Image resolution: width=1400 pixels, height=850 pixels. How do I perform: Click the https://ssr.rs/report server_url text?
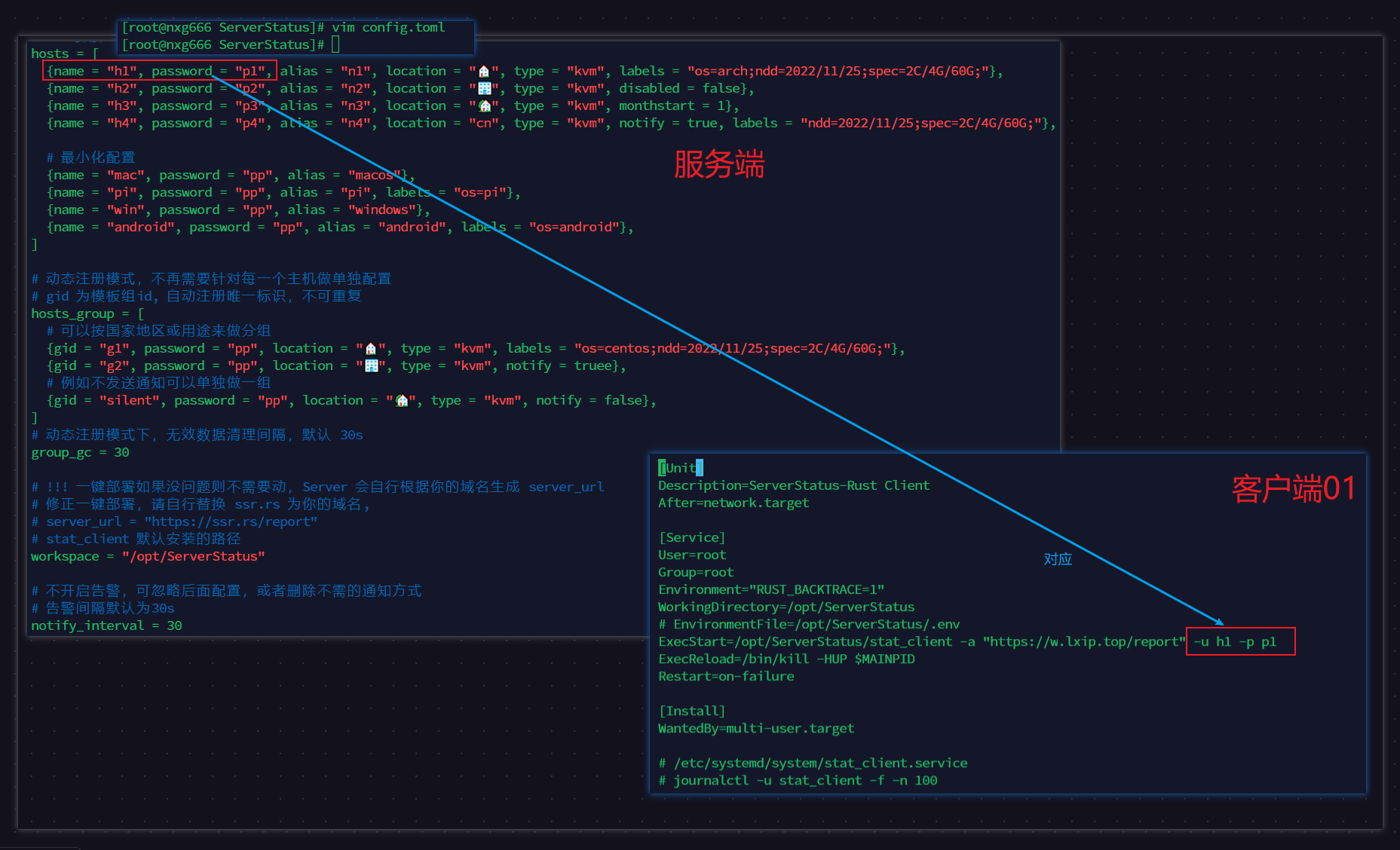pyautogui.click(x=231, y=521)
